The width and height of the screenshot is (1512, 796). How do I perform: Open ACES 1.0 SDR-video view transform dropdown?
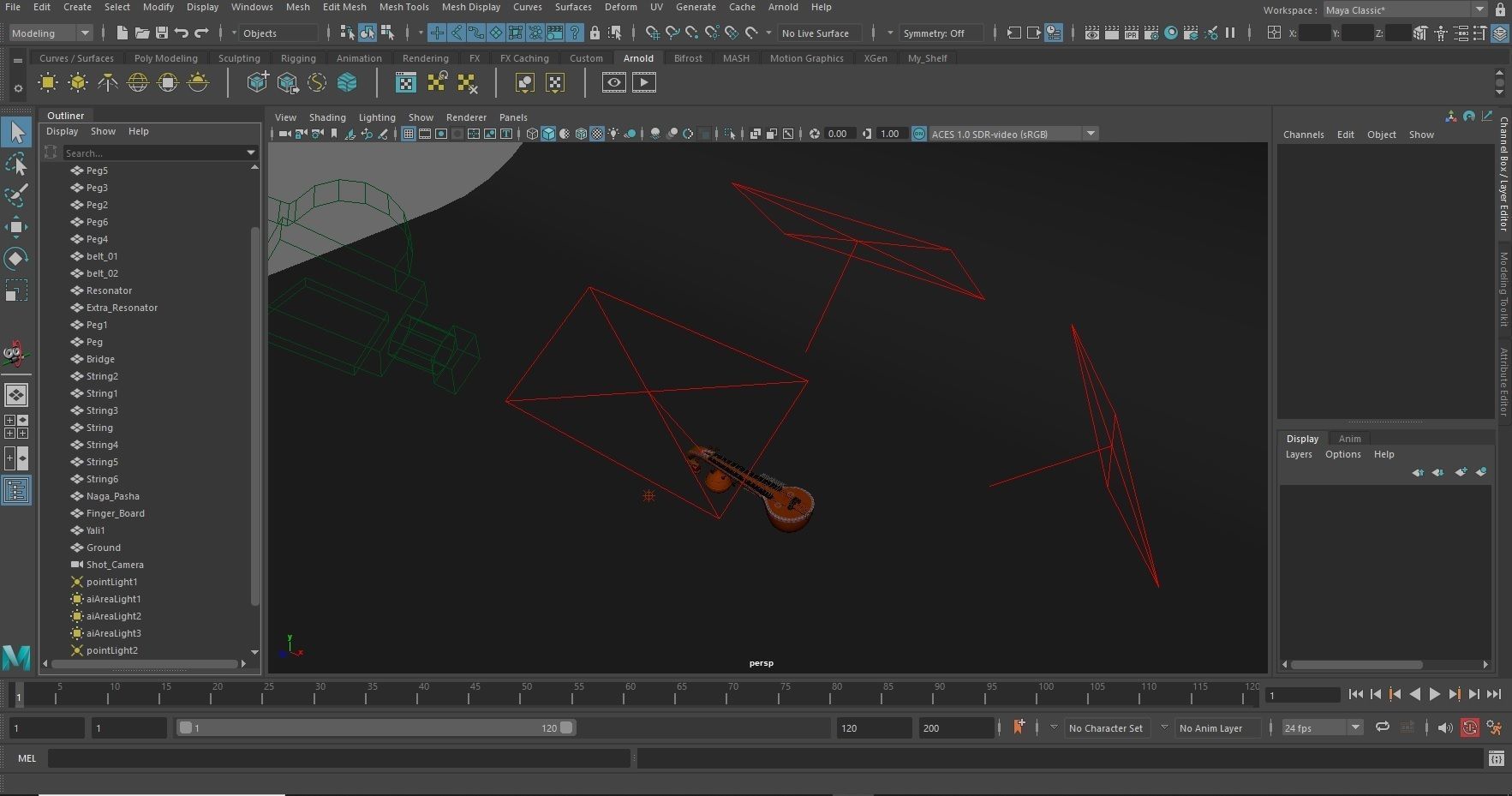[1013, 134]
